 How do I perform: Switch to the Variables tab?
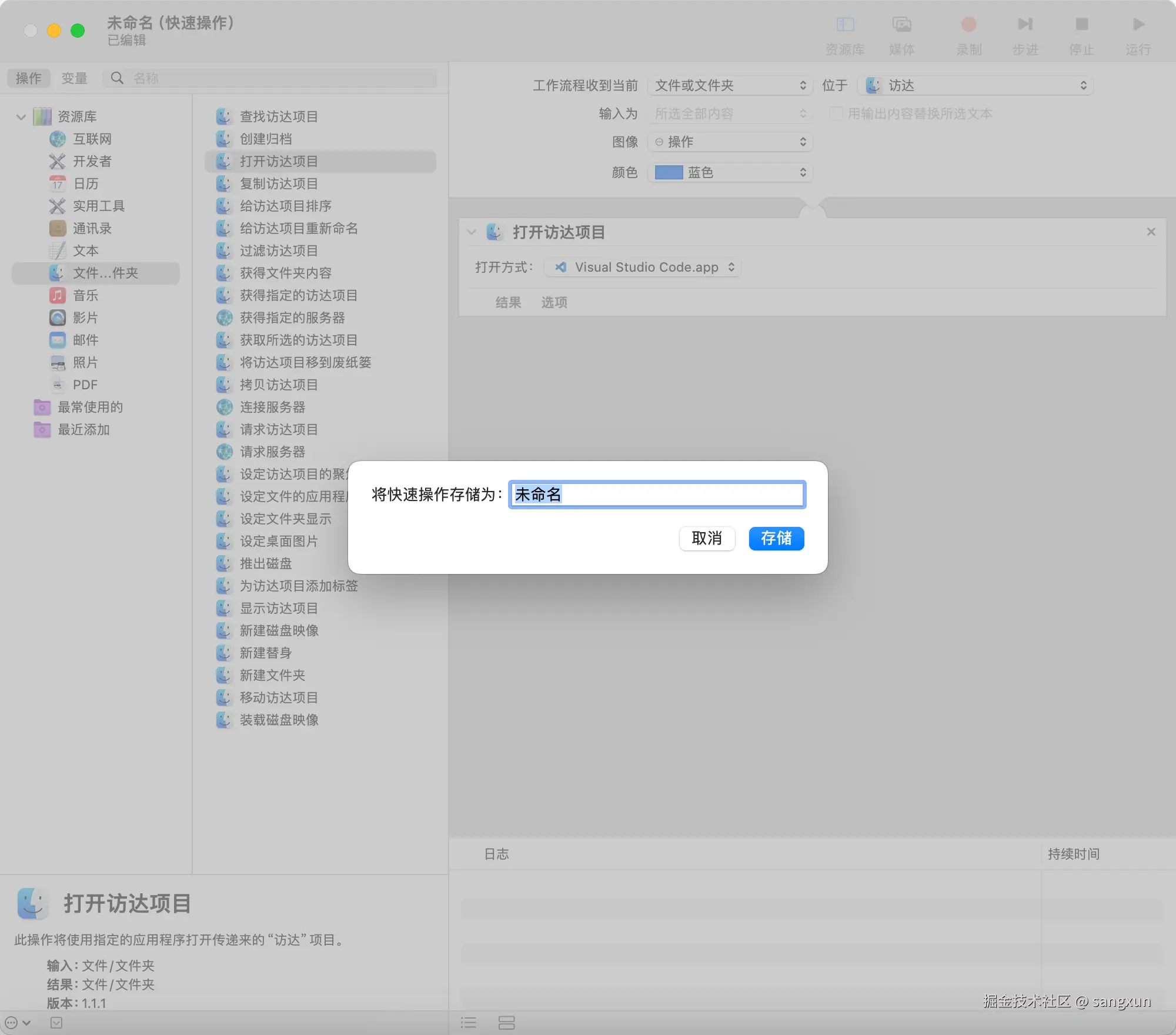pyautogui.click(x=74, y=78)
